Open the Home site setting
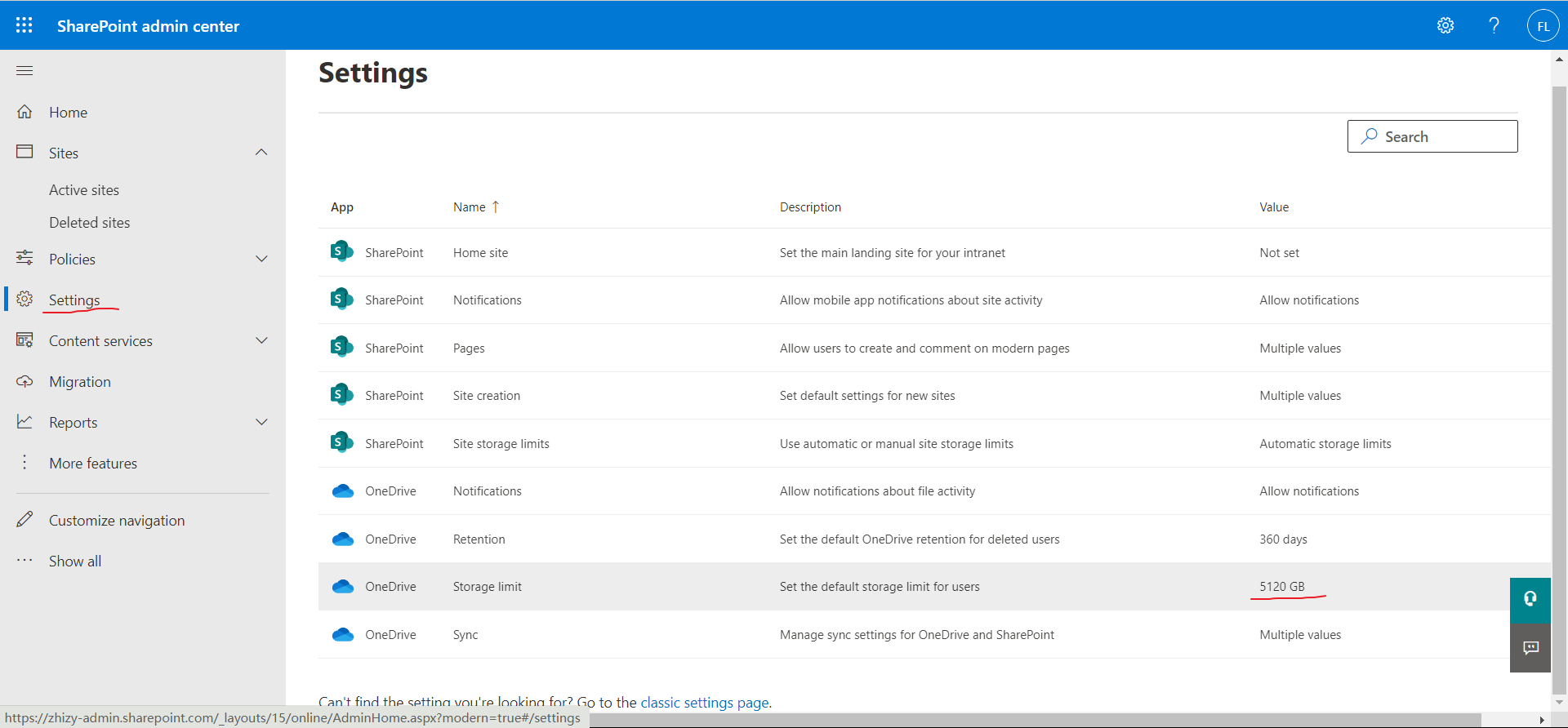Image resolution: width=1568 pixels, height=728 pixels. [480, 253]
